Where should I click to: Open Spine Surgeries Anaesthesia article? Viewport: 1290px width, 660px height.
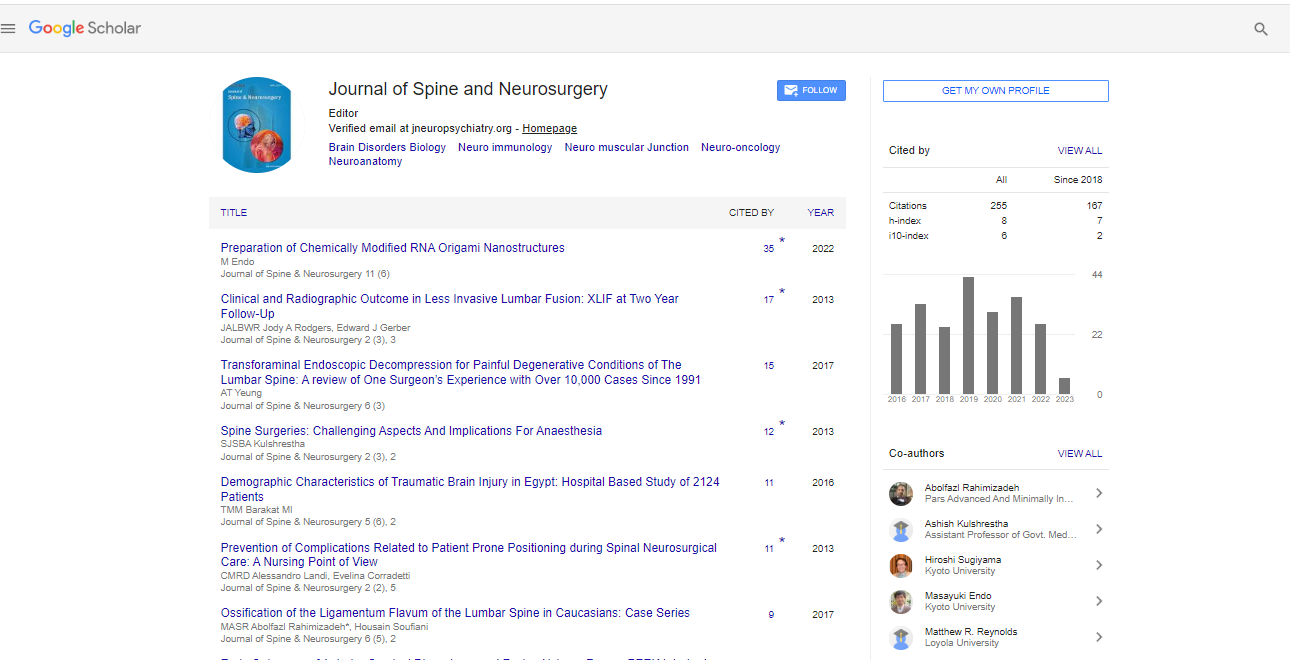411,431
